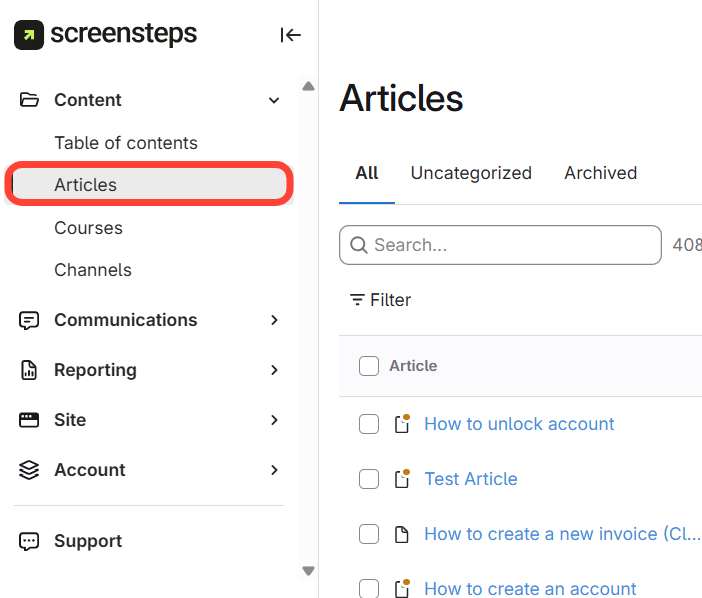Image resolution: width=702 pixels, height=598 pixels.
Task: Select the Test Article checkbox
Action: pyautogui.click(x=369, y=479)
